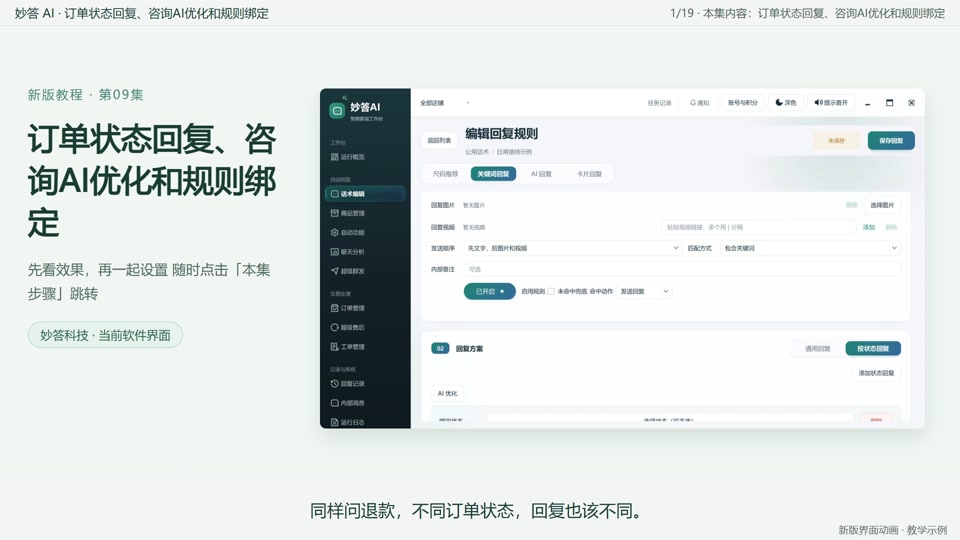Click the 公用话术 · 日常接待示例 subtitle

498,152
